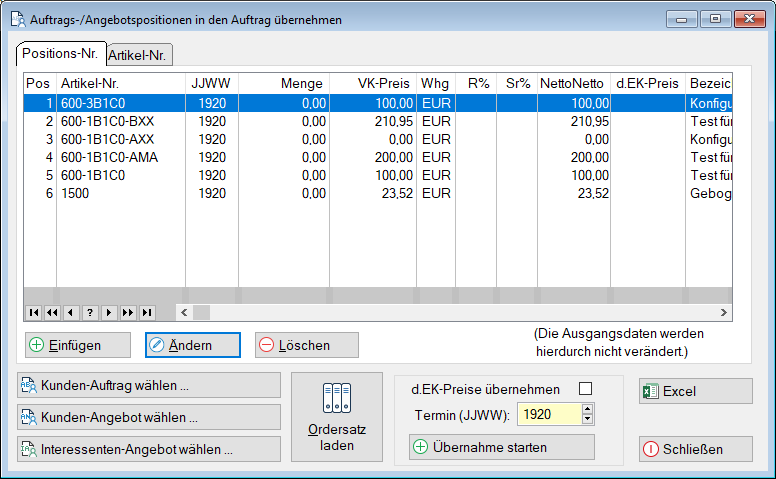
Task: Start the transfer with Übernahme starten
Action: click(501, 447)
